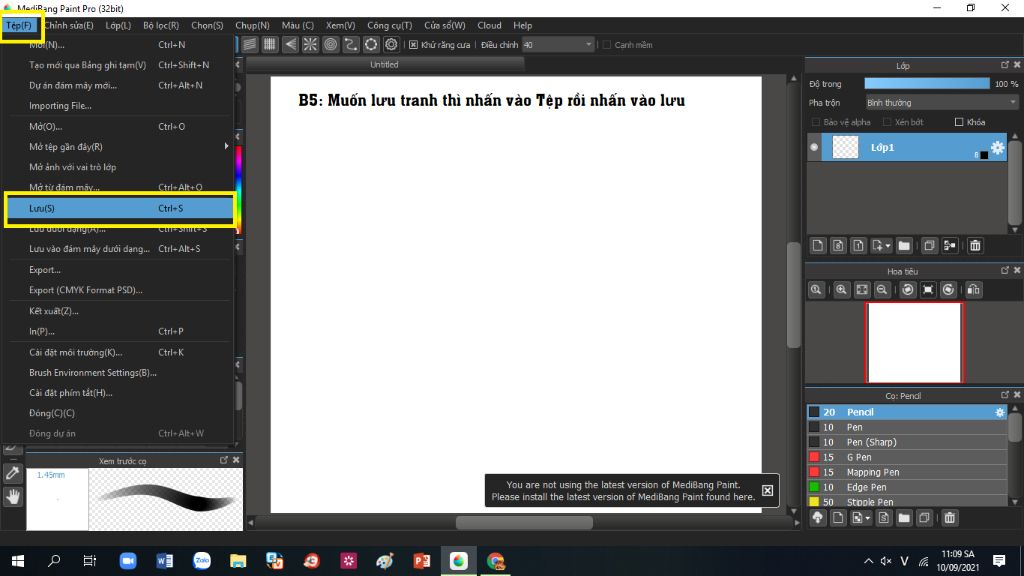The width and height of the screenshot is (1024, 576).
Task: Toggle Khử răng cưa checkbox
Action: [413, 45]
